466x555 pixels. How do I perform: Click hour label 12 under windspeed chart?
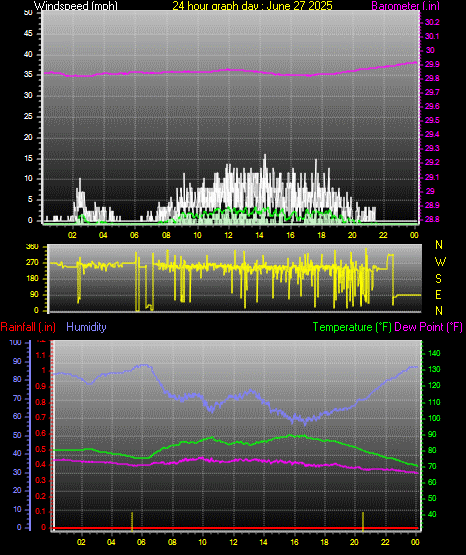click(228, 235)
